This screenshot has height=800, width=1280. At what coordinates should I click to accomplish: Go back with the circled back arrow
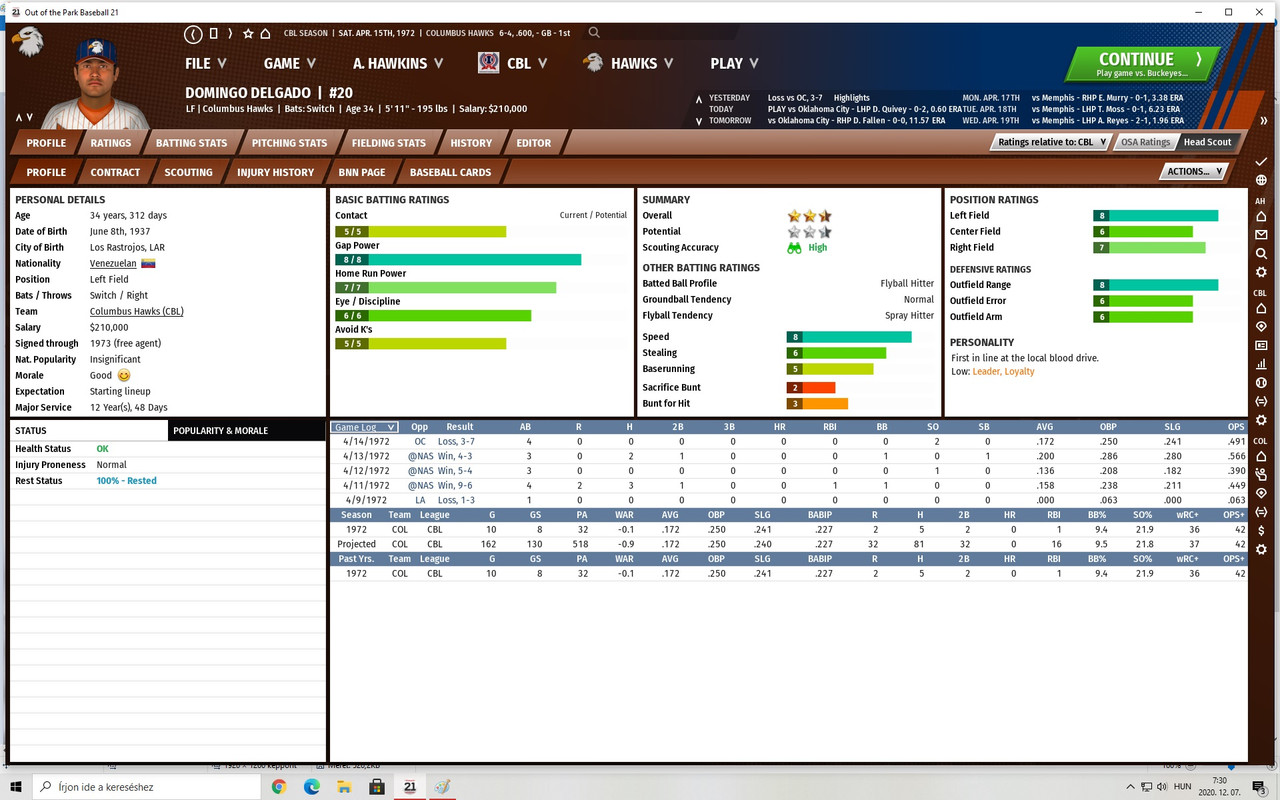click(194, 34)
